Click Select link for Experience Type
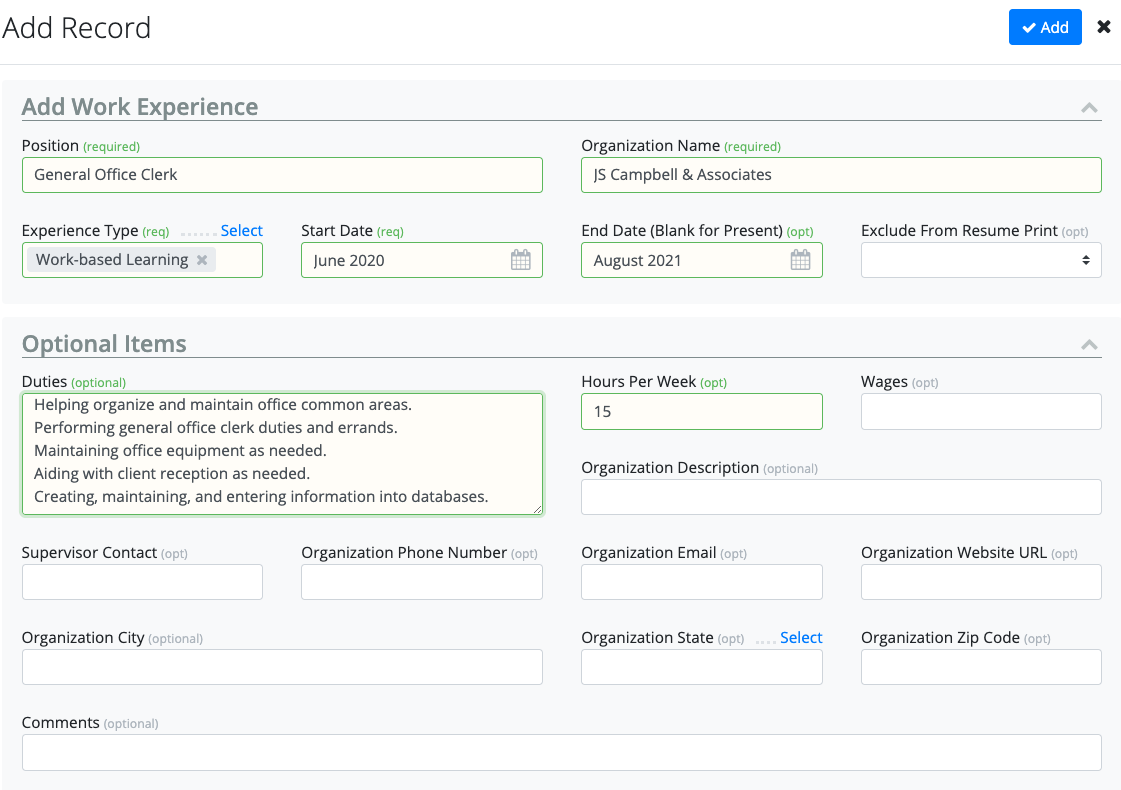Viewport: 1121px width, 790px height. [x=241, y=231]
